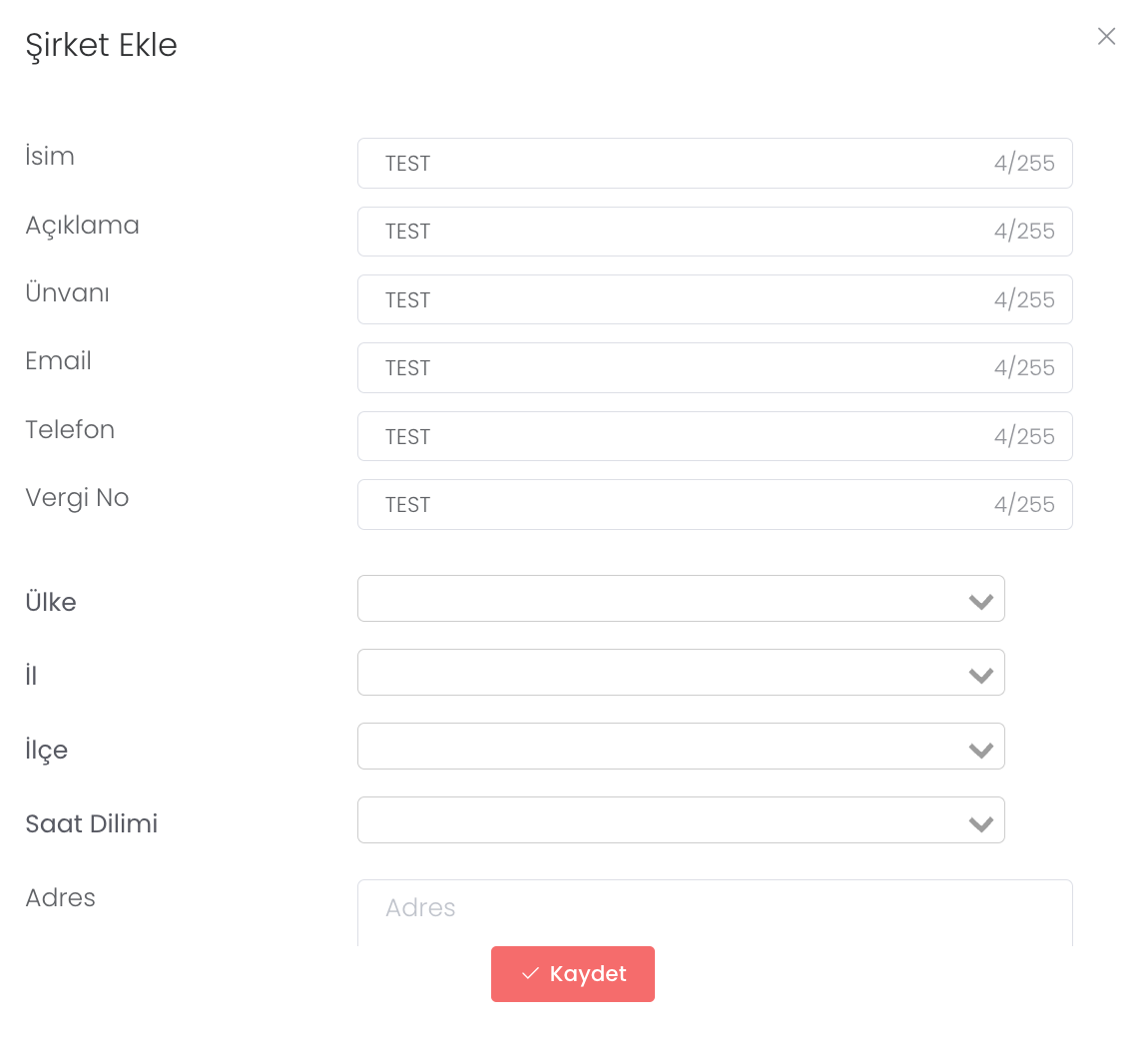The height and width of the screenshot is (1038, 1148).
Task: Open the Ülke dropdown
Action: pos(659,599)
